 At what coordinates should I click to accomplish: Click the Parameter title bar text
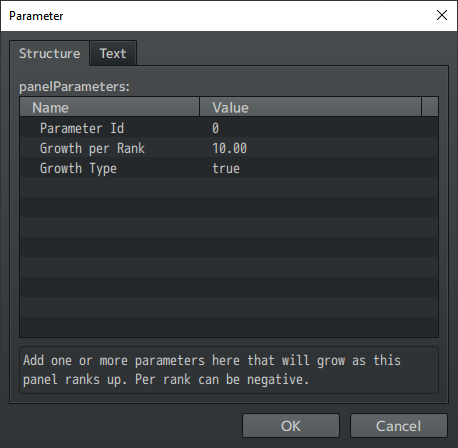[x=36, y=16]
